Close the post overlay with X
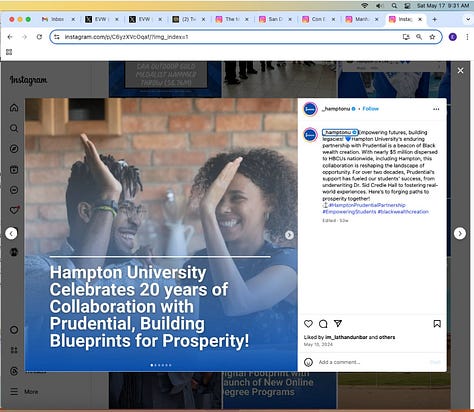Screen dimensions: 474x412 click(x=460, y=70)
